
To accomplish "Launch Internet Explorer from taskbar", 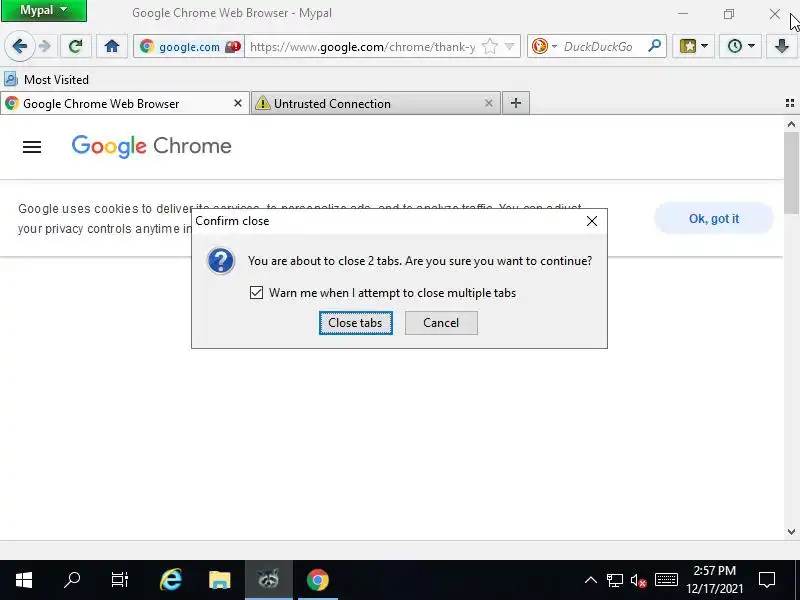I will coord(170,580).
